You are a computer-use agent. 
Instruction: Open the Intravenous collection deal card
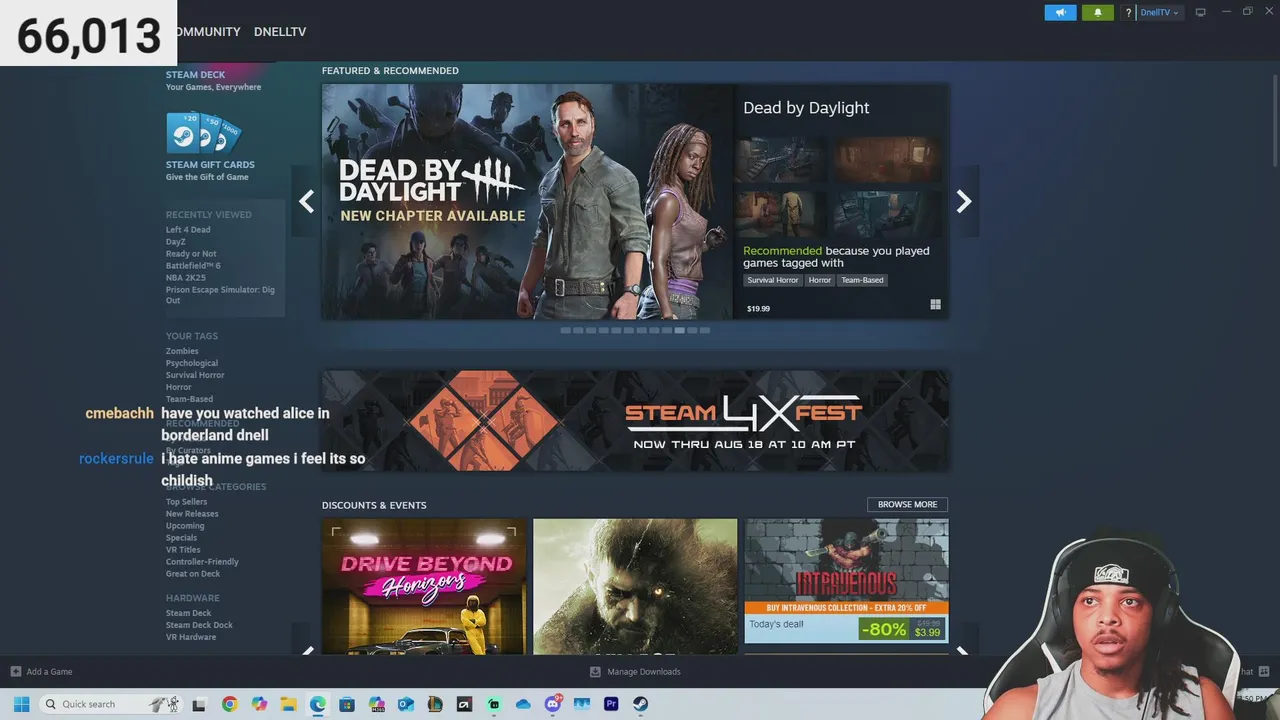pyautogui.click(x=846, y=581)
